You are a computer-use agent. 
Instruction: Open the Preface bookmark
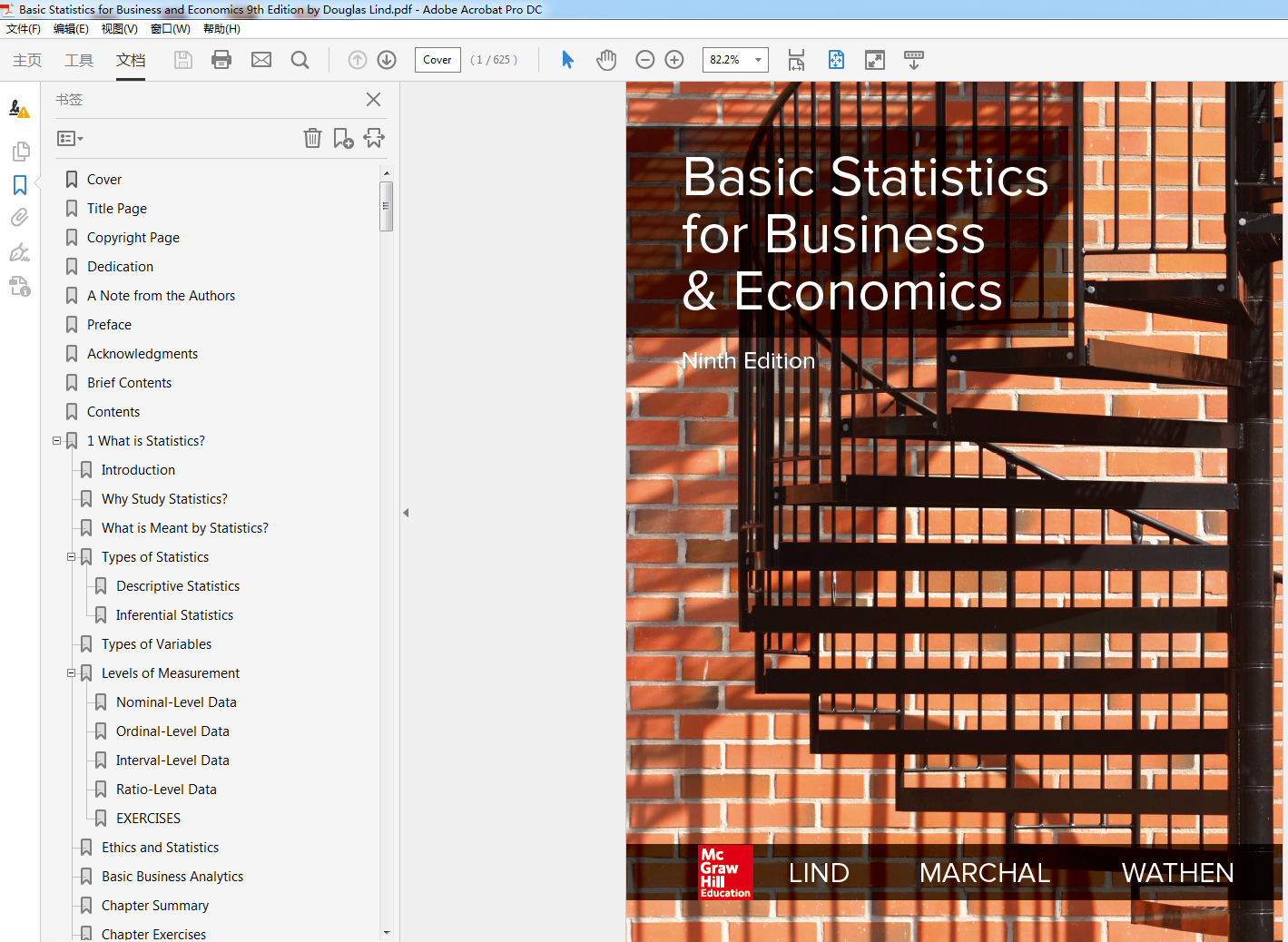[x=110, y=325]
